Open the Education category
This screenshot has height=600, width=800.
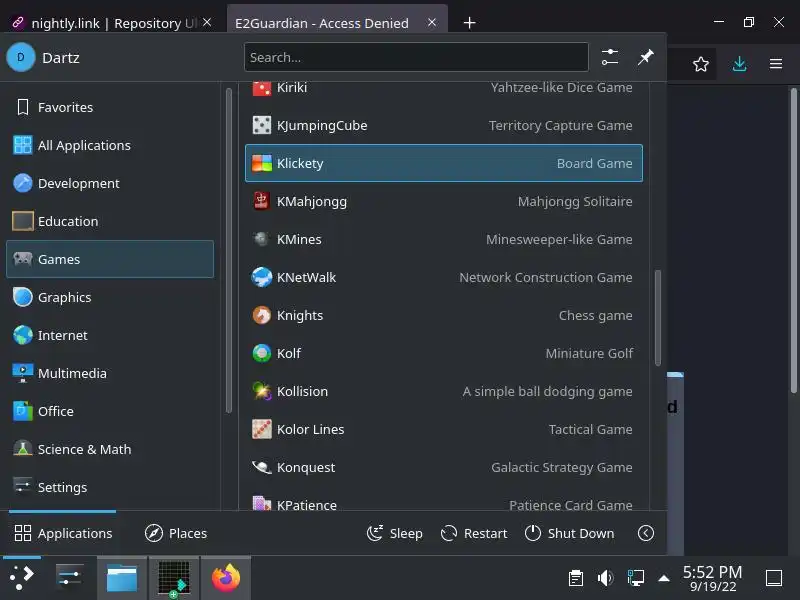point(110,221)
